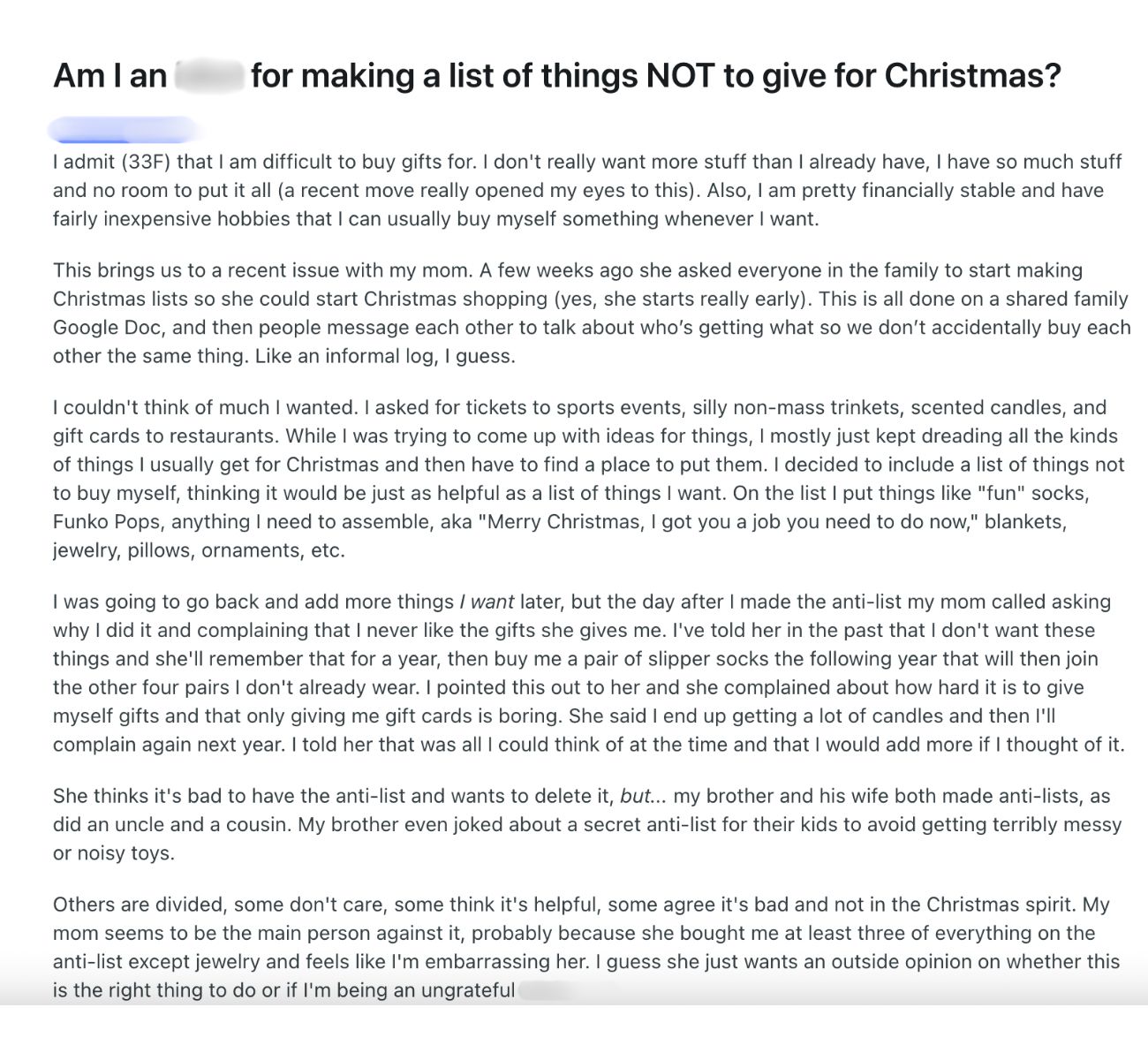
Task: Click the words "Google Doc" in post
Action: (107, 328)
